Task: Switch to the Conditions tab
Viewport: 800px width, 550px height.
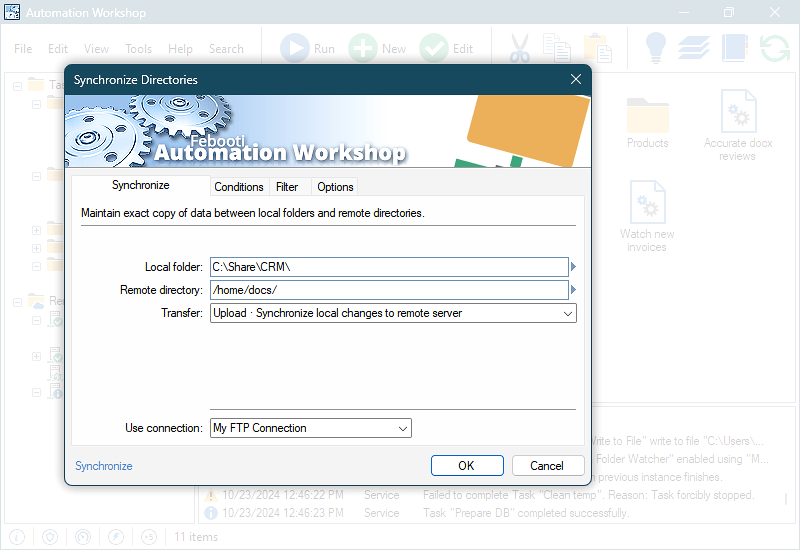Action: point(239,187)
